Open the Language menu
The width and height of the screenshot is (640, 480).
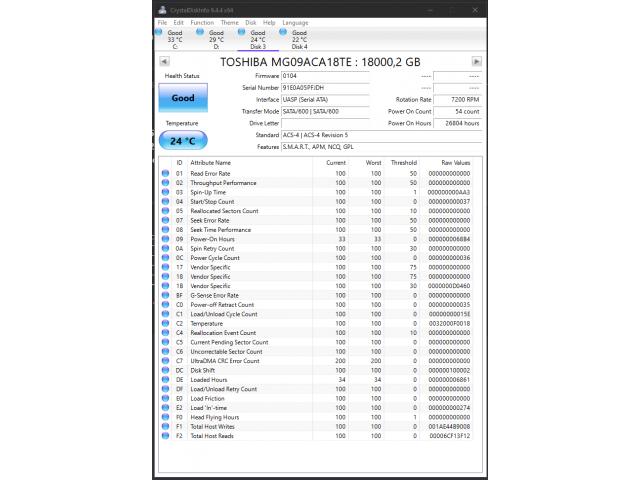(295, 22)
